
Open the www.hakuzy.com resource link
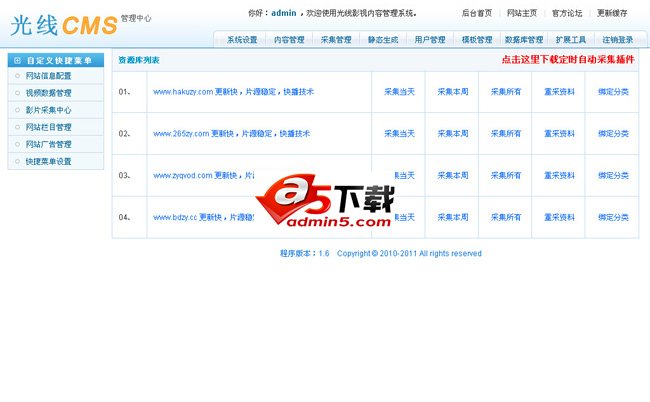pyautogui.click(x=233, y=92)
